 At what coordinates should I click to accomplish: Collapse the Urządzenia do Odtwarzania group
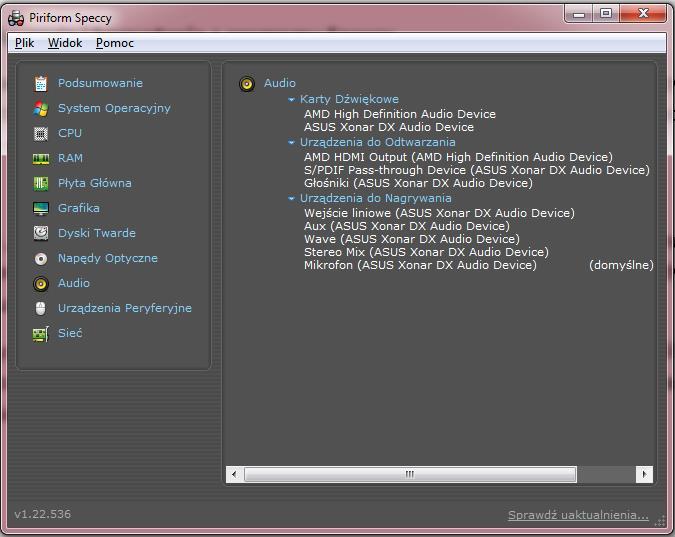pyautogui.click(x=291, y=143)
